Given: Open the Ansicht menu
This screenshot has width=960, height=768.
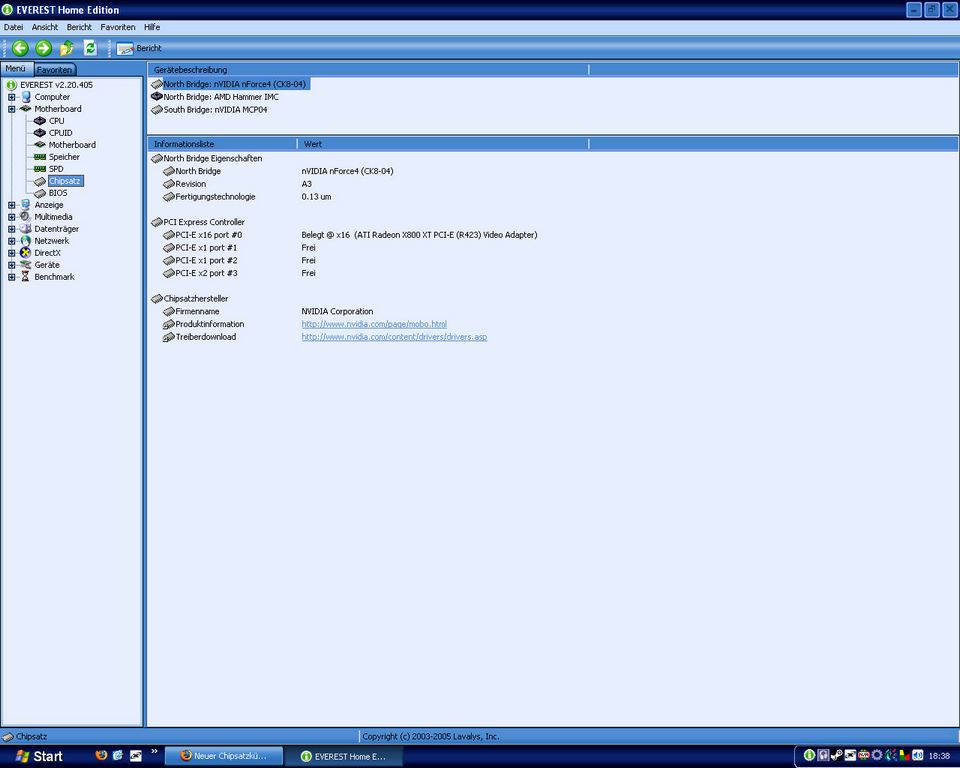Looking at the screenshot, I should (x=45, y=27).
